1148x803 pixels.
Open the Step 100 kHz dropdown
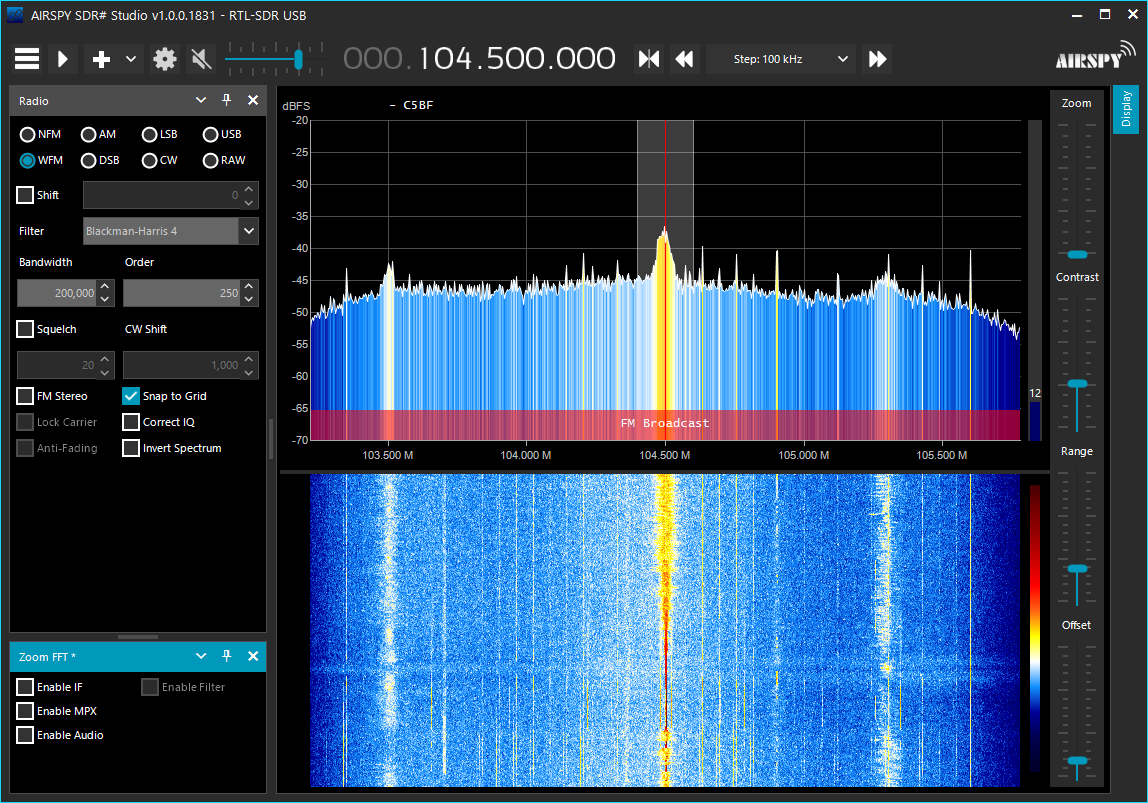(x=780, y=59)
